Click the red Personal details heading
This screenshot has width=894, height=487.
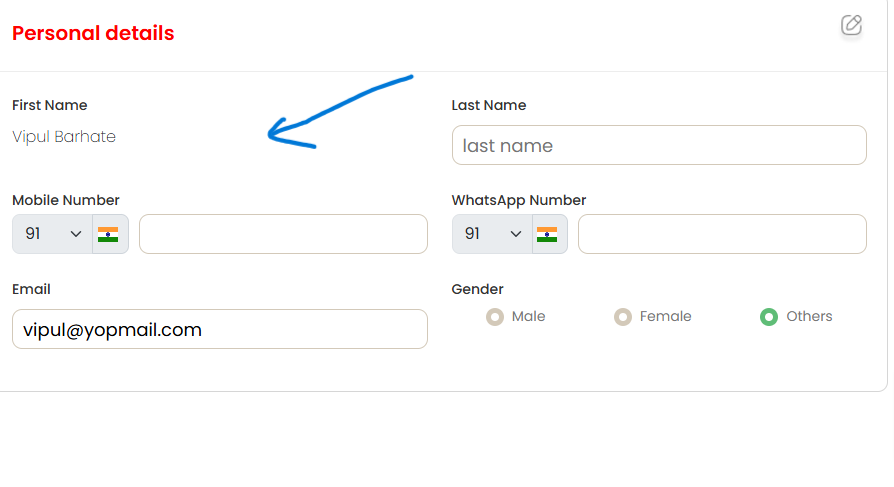93,33
